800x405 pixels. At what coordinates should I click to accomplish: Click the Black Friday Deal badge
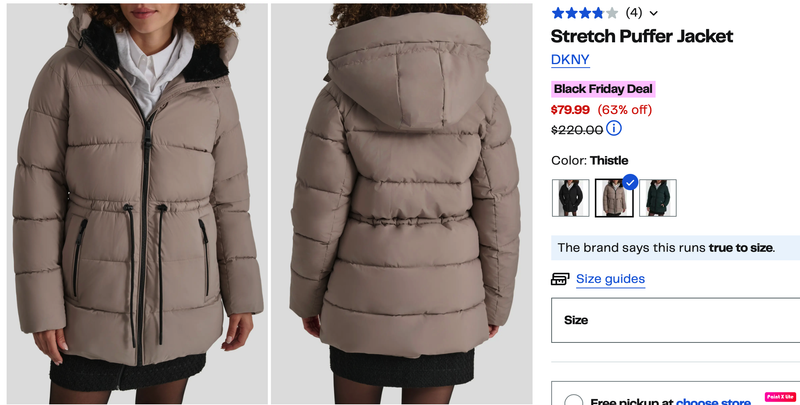(603, 89)
